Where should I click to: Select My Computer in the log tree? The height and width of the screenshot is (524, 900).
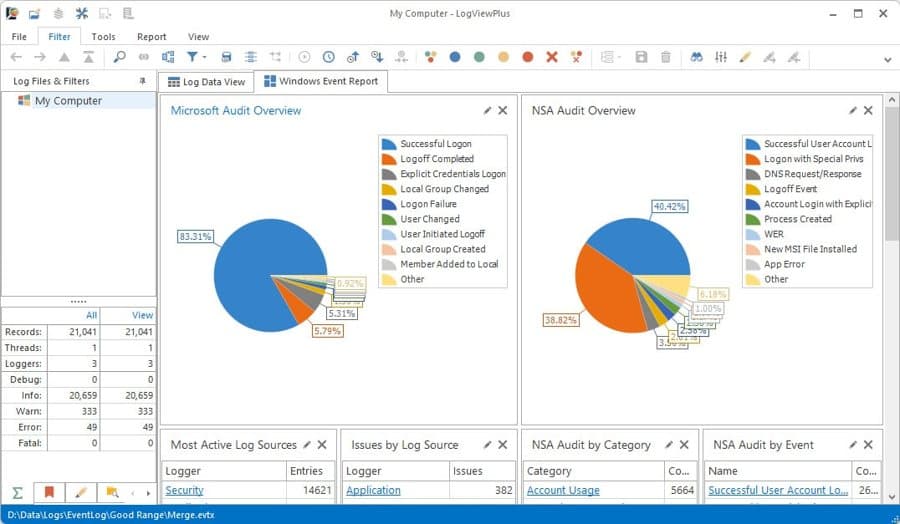click(x=68, y=101)
